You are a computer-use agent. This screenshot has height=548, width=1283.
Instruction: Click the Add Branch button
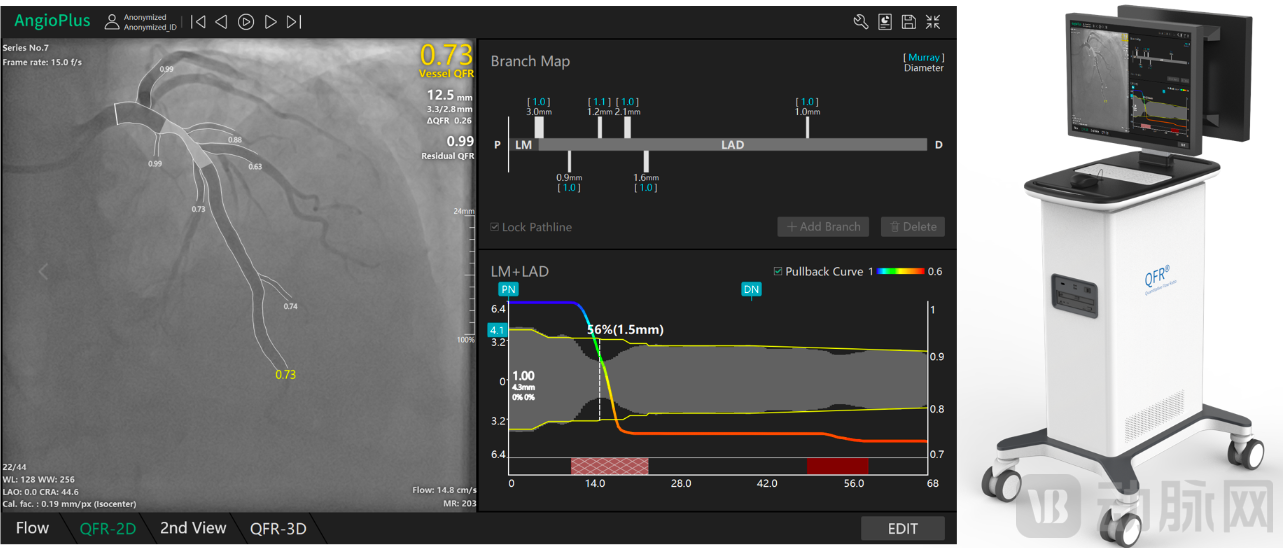coord(823,227)
